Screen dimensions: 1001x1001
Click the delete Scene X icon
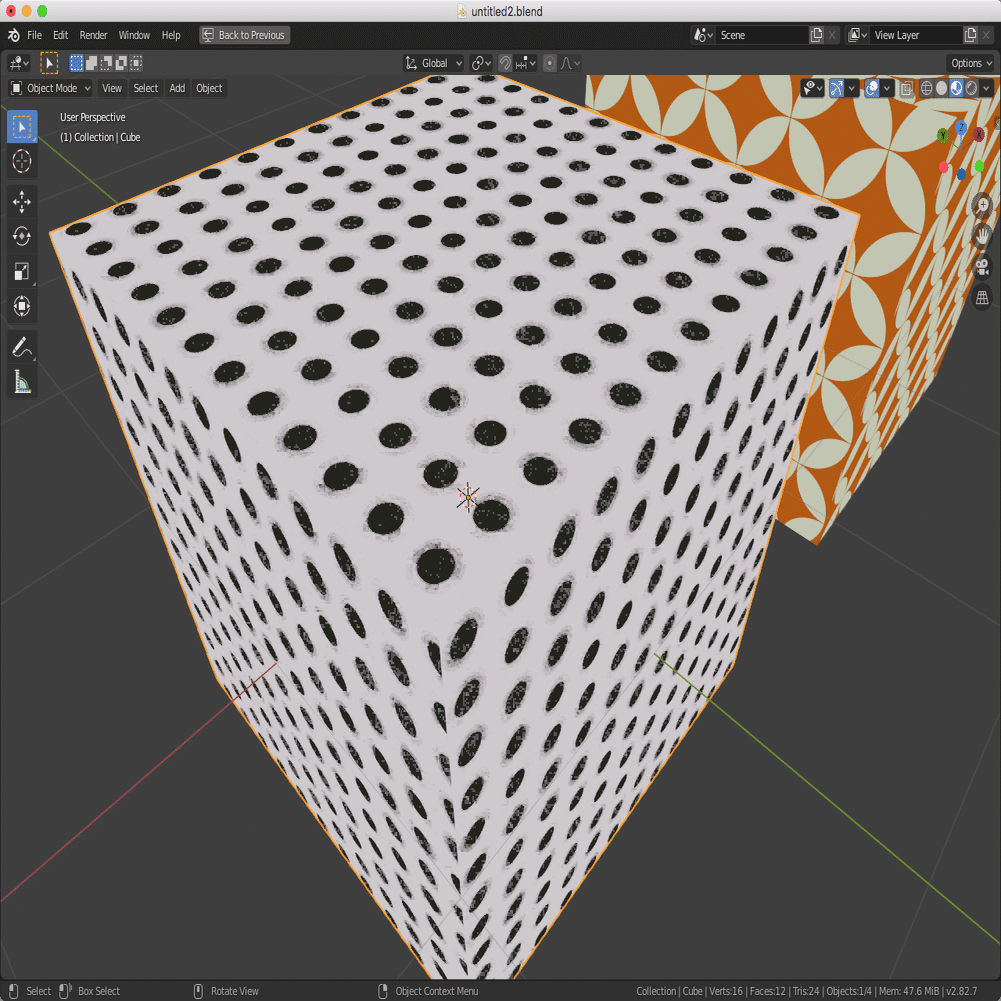832,35
